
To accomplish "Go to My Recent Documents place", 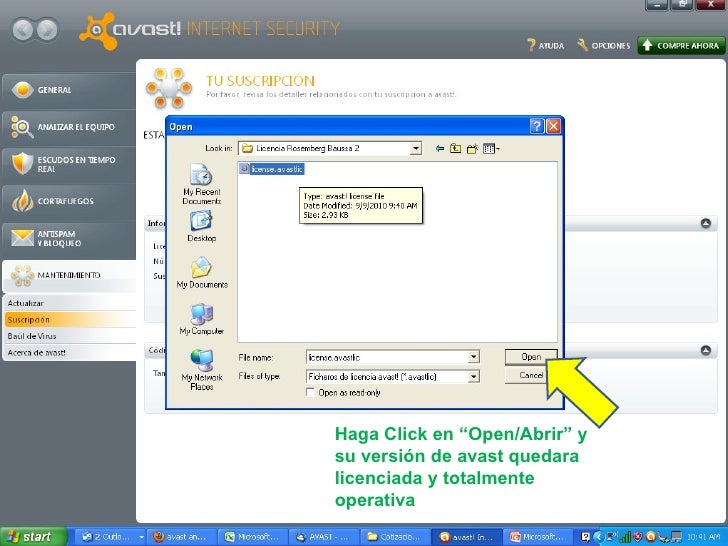I will [x=202, y=184].
